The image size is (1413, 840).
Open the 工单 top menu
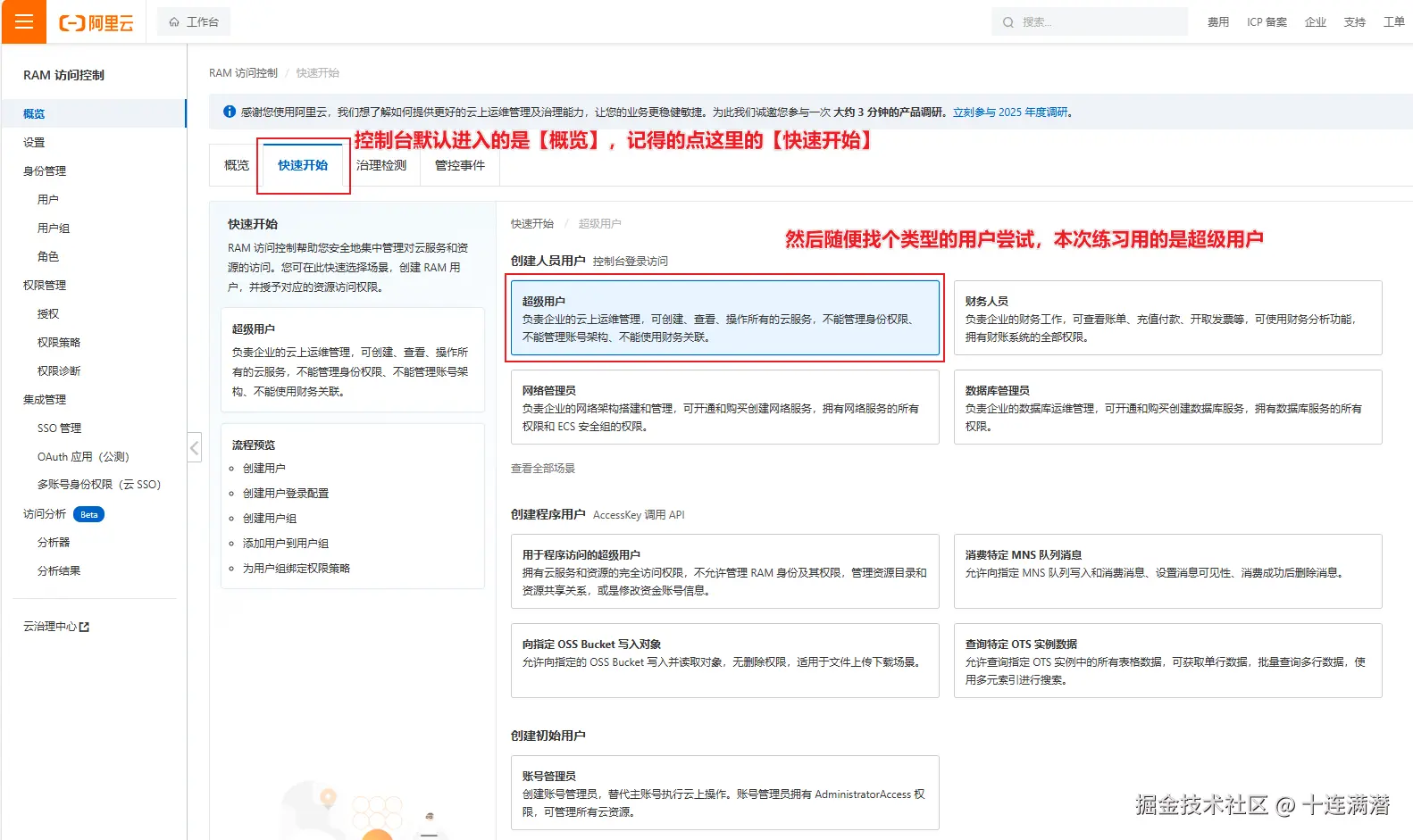click(x=1393, y=22)
